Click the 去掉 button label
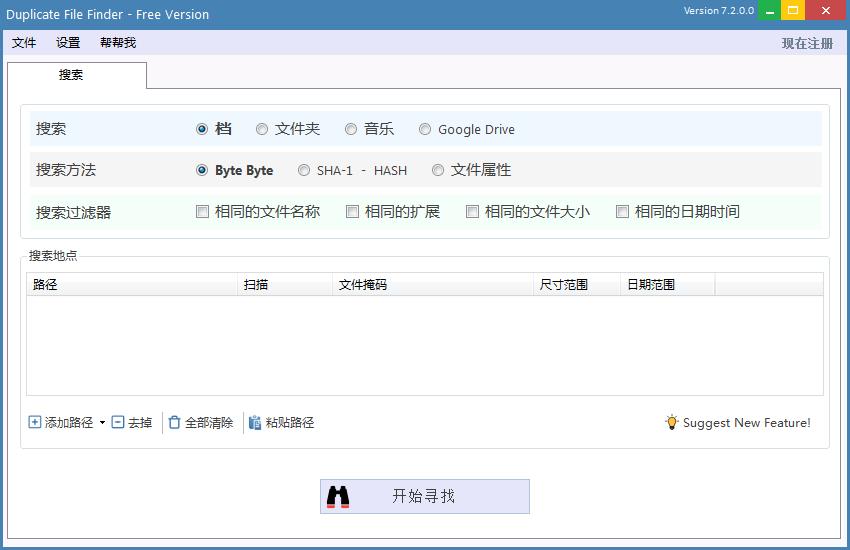The height and width of the screenshot is (550, 850). click(x=140, y=423)
